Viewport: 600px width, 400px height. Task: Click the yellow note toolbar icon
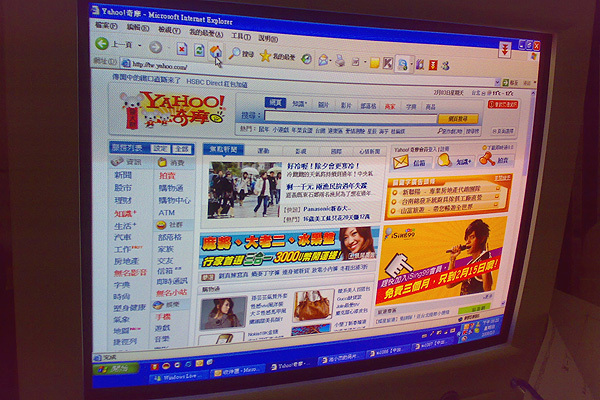[374, 63]
